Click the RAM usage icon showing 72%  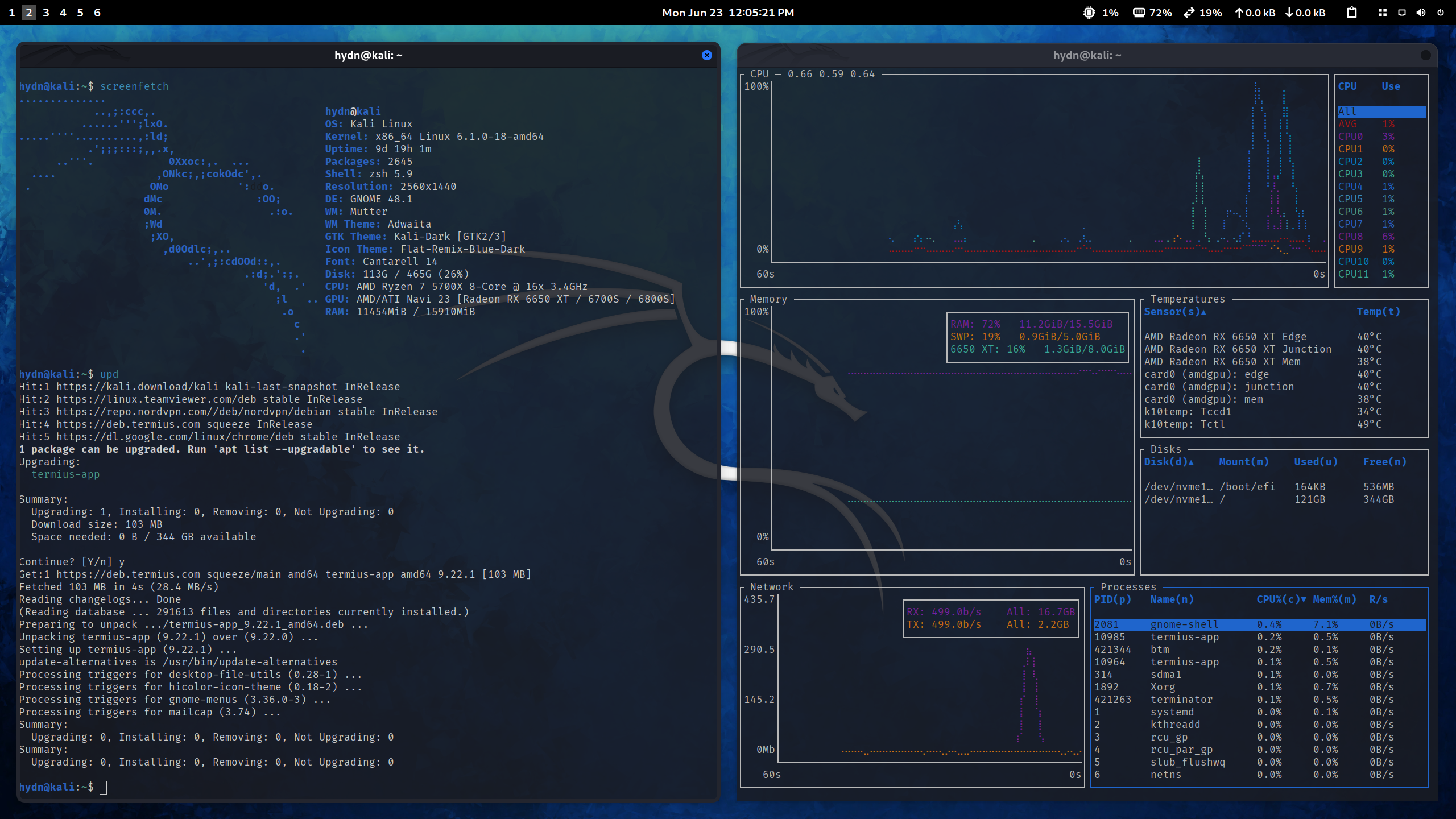pos(1139,13)
